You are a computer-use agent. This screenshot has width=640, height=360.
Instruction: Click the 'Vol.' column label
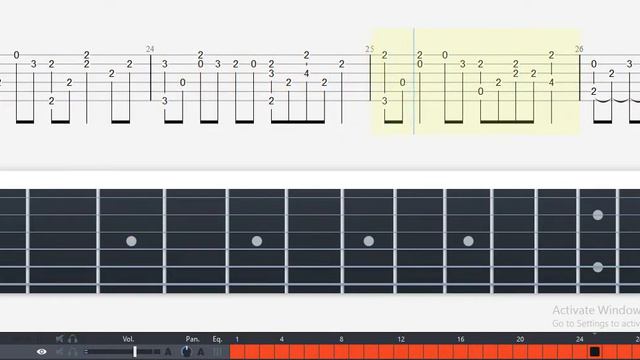(x=128, y=339)
